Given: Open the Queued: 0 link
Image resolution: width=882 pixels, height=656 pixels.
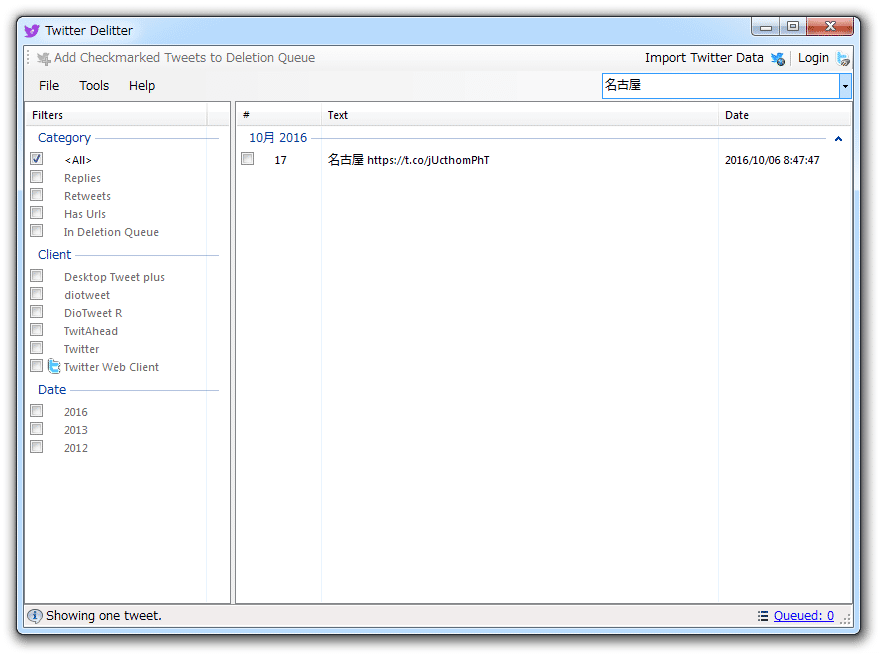Looking at the screenshot, I should 803,616.
